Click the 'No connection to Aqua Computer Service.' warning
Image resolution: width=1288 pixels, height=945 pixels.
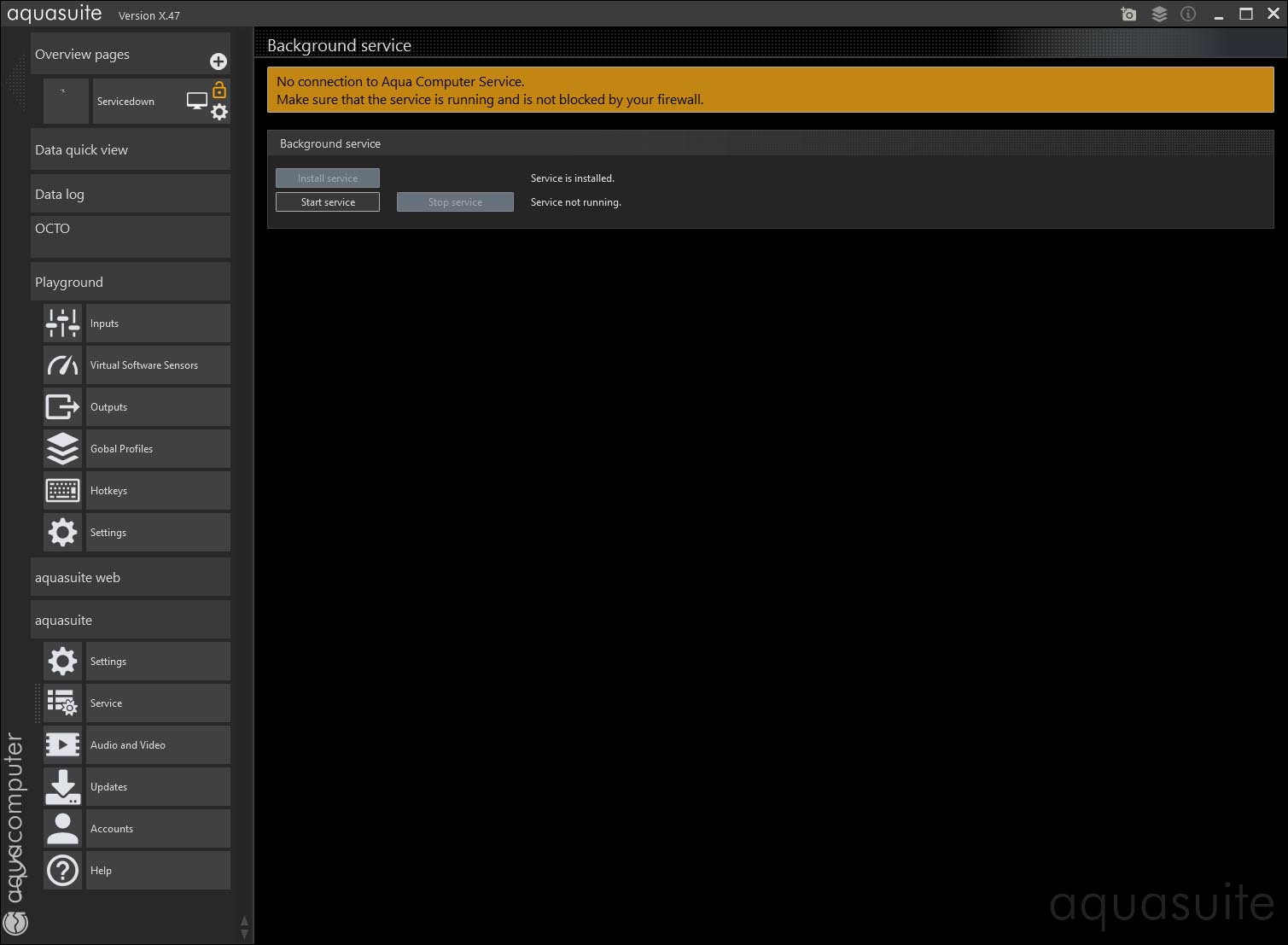400,82
